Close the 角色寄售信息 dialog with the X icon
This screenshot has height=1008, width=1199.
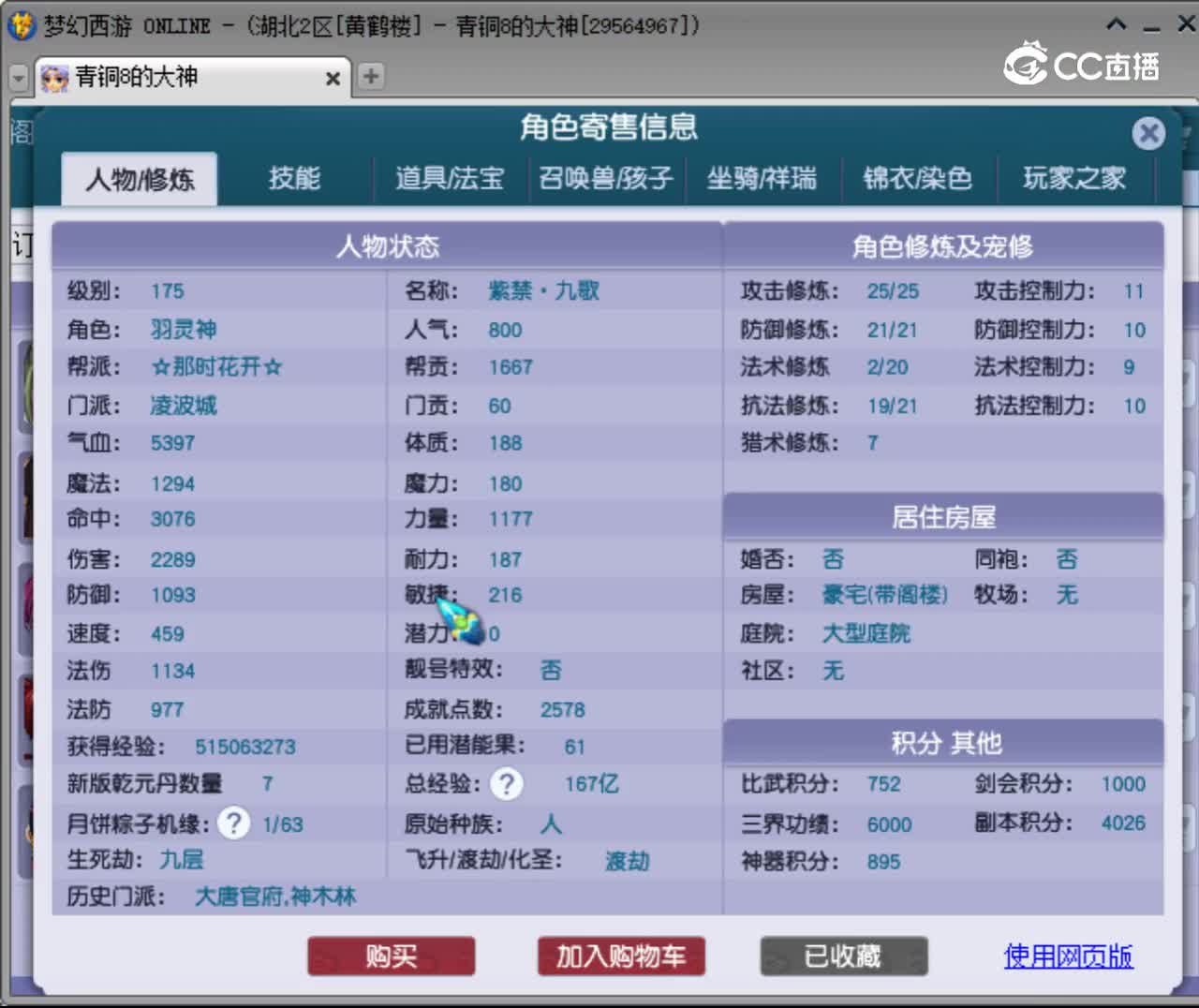(x=1147, y=133)
